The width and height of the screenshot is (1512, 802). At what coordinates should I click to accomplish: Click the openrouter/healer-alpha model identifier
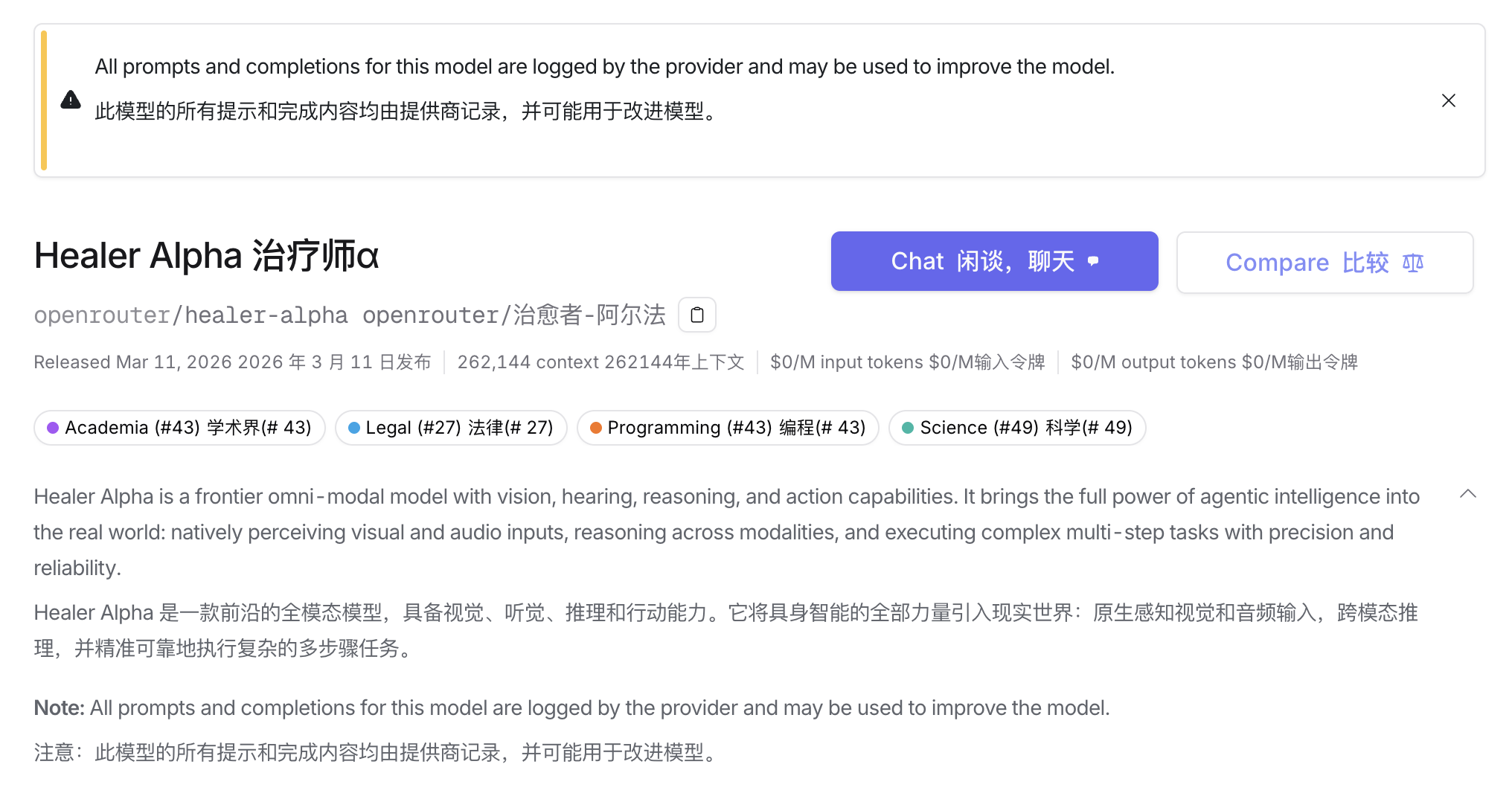tap(190, 315)
